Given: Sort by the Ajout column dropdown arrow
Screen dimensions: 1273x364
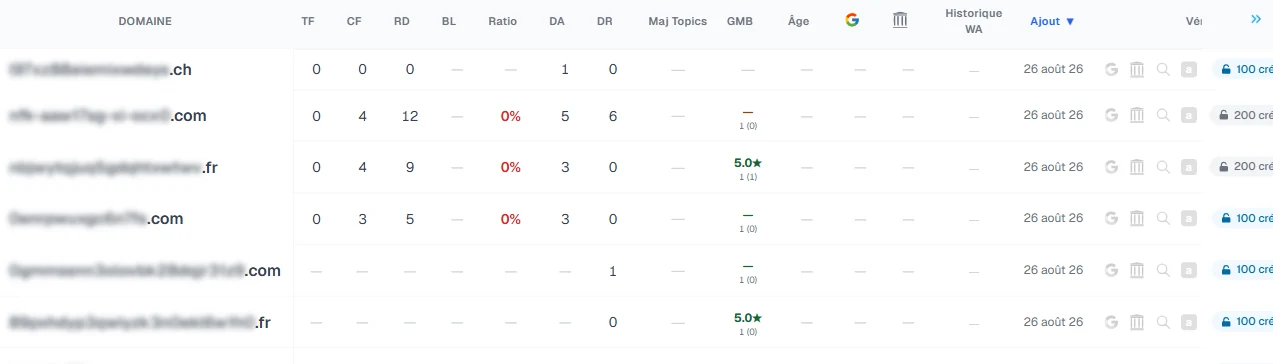Looking at the screenshot, I should point(1070,21).
